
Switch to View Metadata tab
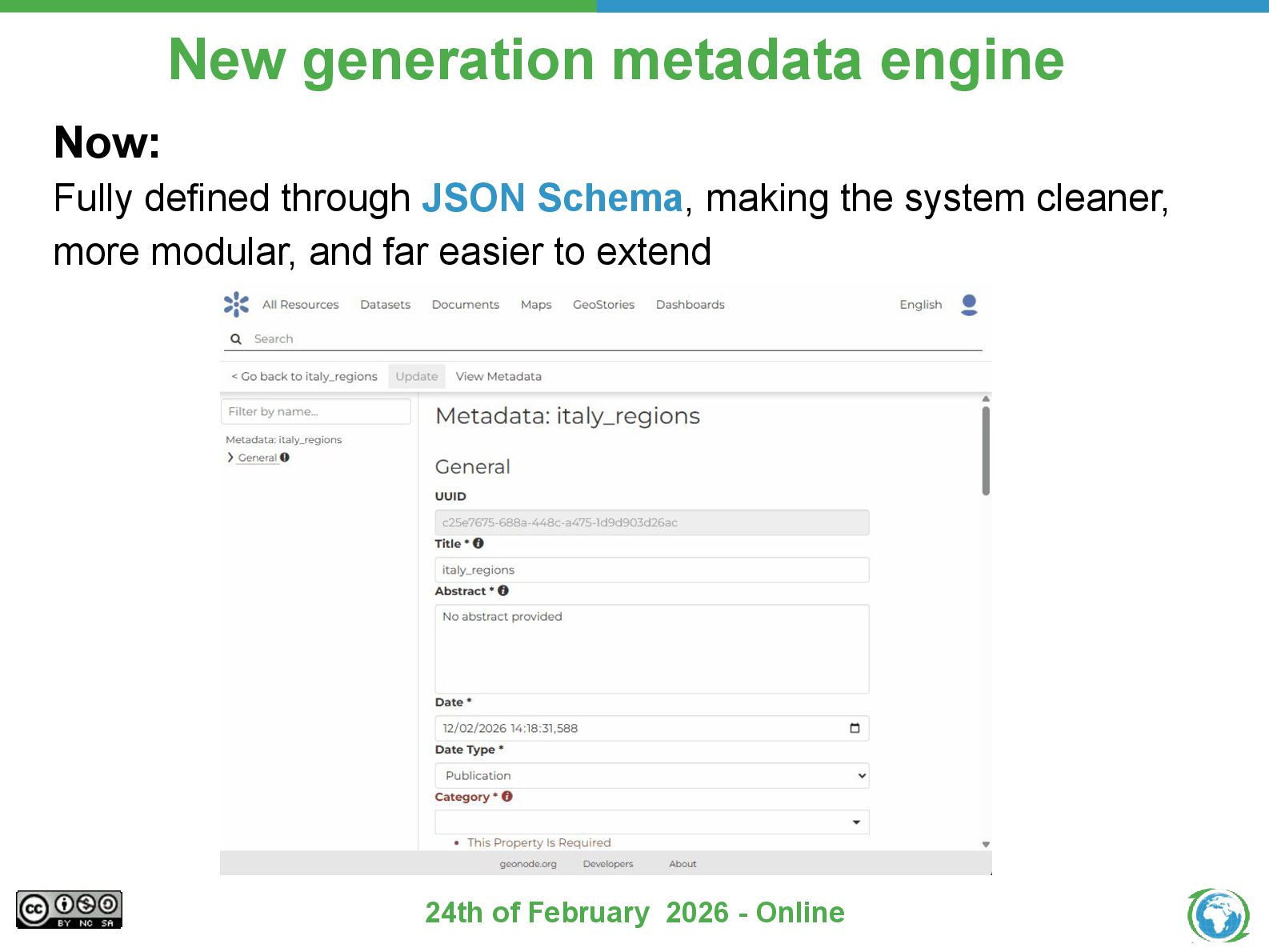498,376
